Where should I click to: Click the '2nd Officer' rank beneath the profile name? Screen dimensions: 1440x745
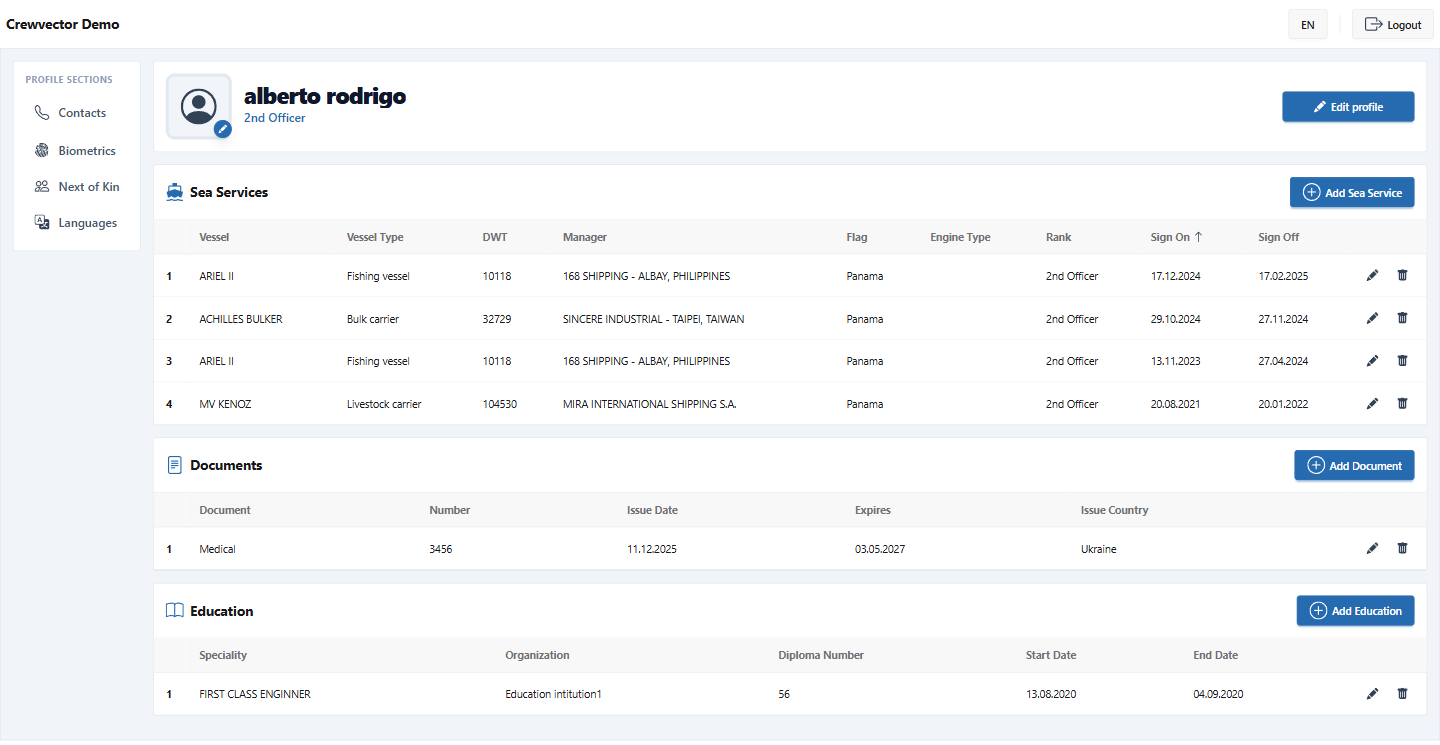(x=275, y=118)
